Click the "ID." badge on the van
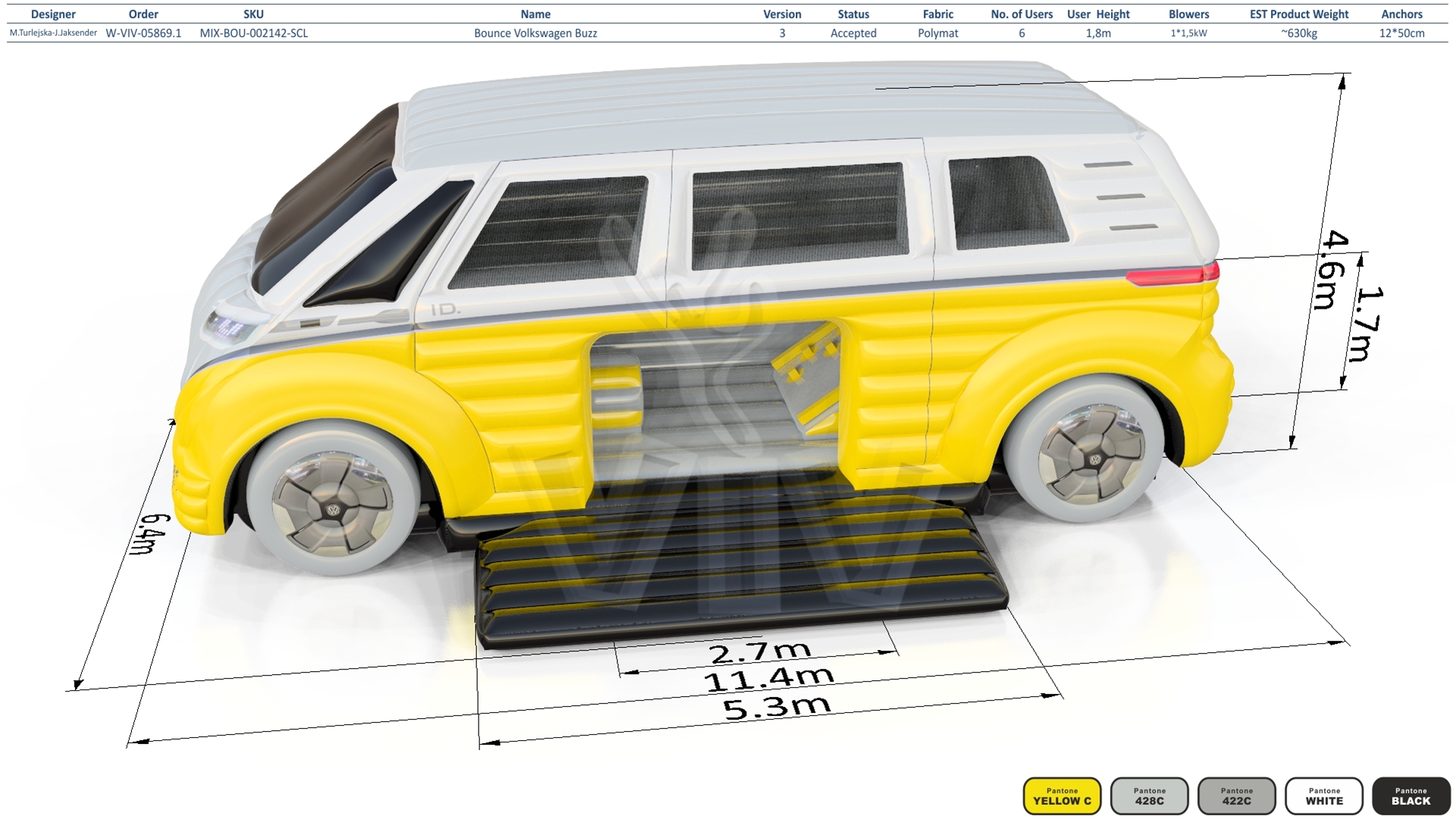 pos(446,309)
